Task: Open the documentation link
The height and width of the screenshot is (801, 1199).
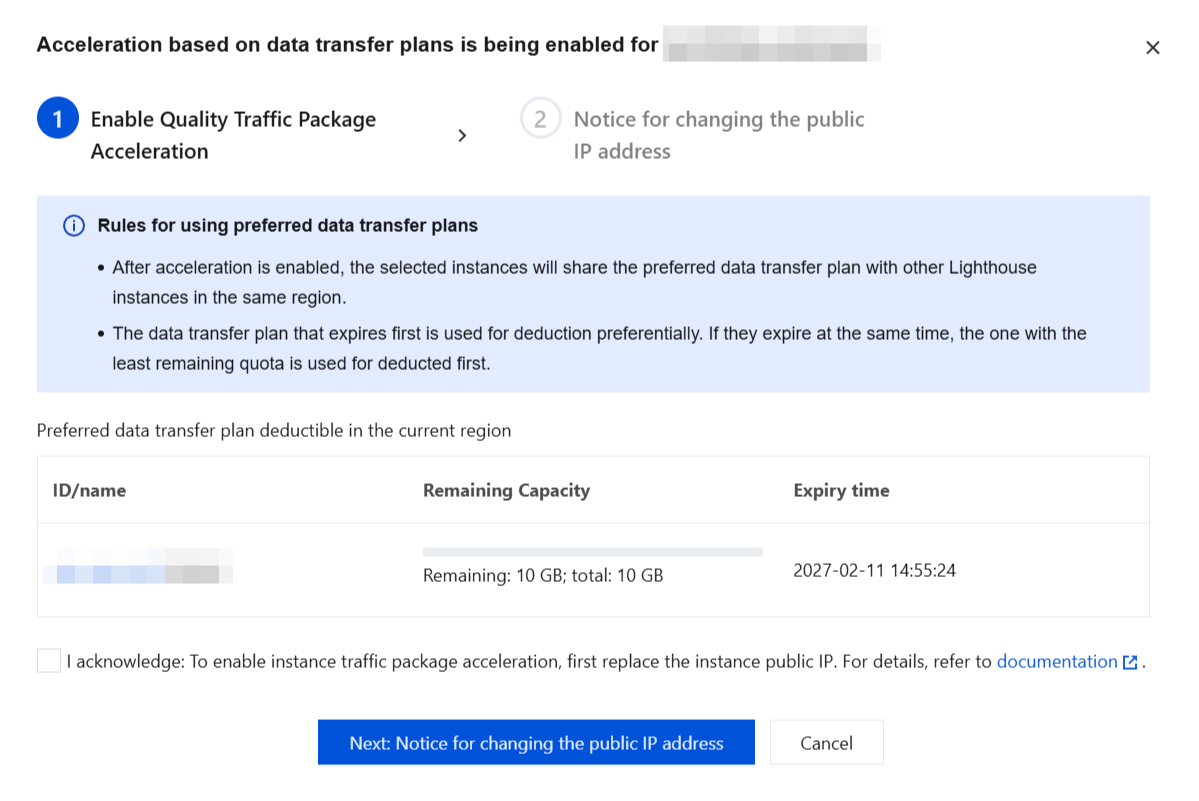Action: 1057,661
